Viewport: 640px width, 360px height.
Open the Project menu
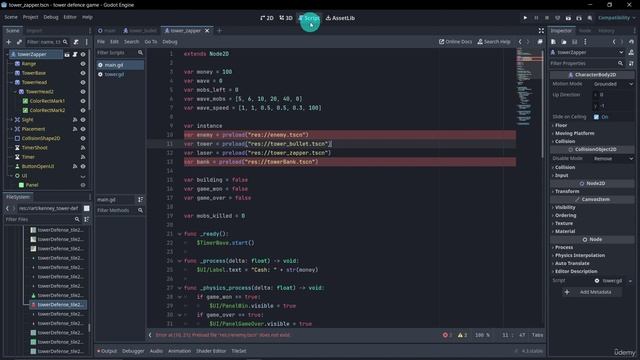pyautogui.click(x=31, y=17)
